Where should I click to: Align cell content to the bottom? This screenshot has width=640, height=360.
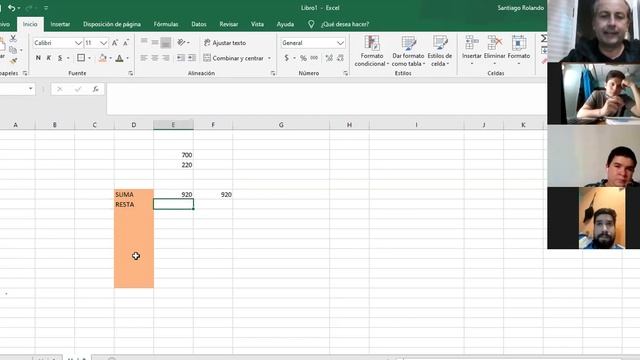(x=165, y=42)
